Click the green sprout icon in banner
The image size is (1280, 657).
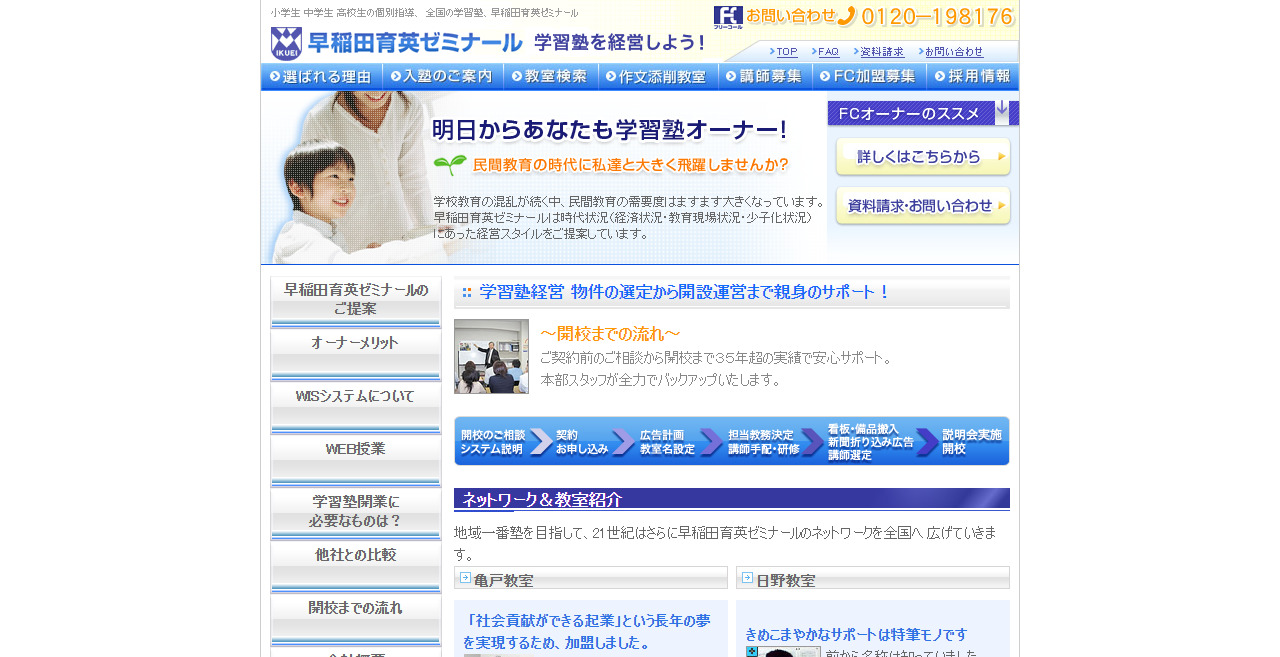coord(450,164)
